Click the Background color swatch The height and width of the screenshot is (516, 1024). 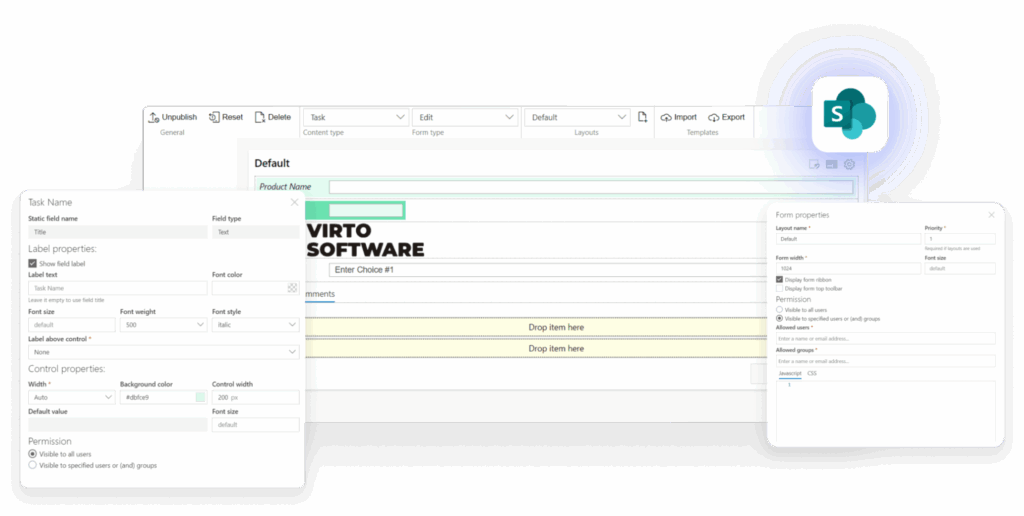coord(201,397)
